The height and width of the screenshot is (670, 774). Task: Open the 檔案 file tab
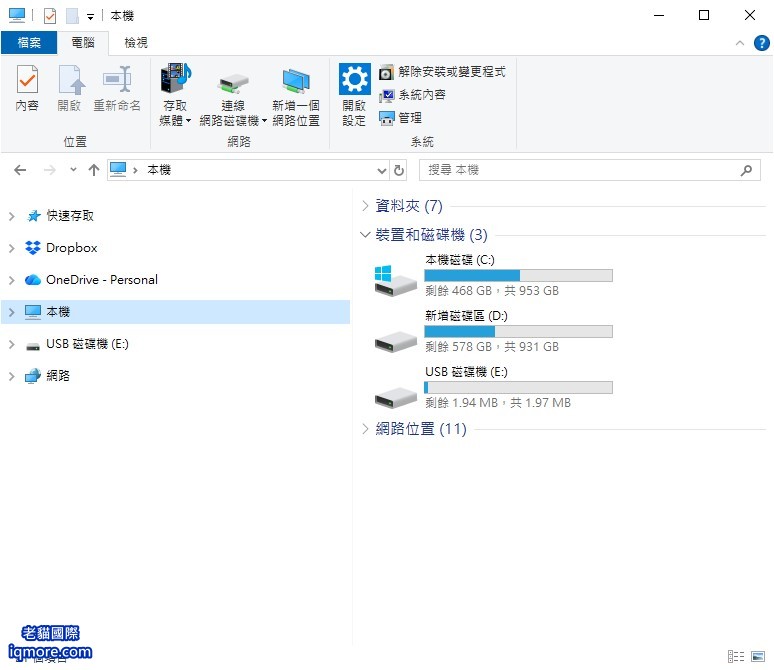(x=29, y=43)
